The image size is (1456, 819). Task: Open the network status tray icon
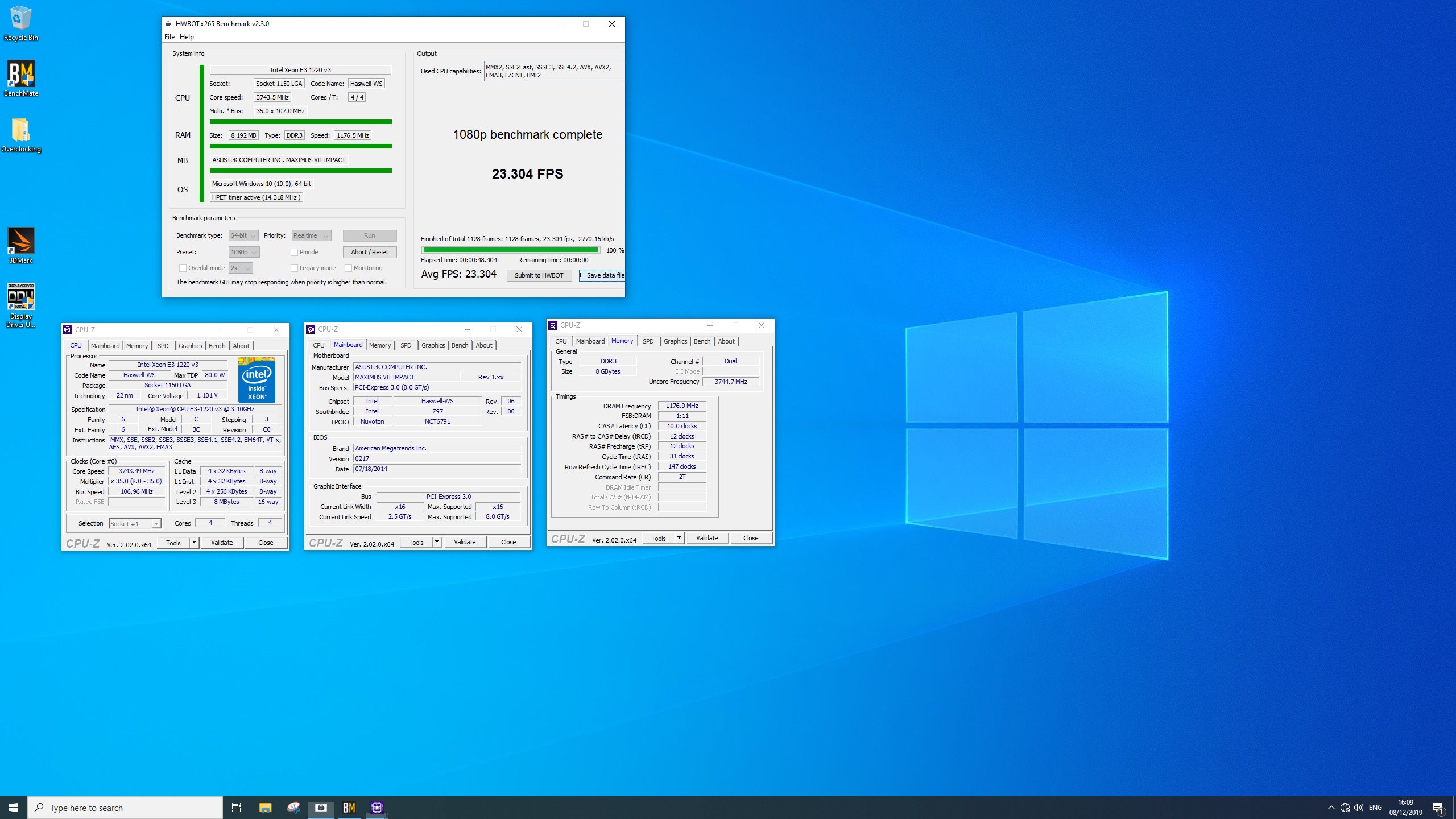(1345, 808)
